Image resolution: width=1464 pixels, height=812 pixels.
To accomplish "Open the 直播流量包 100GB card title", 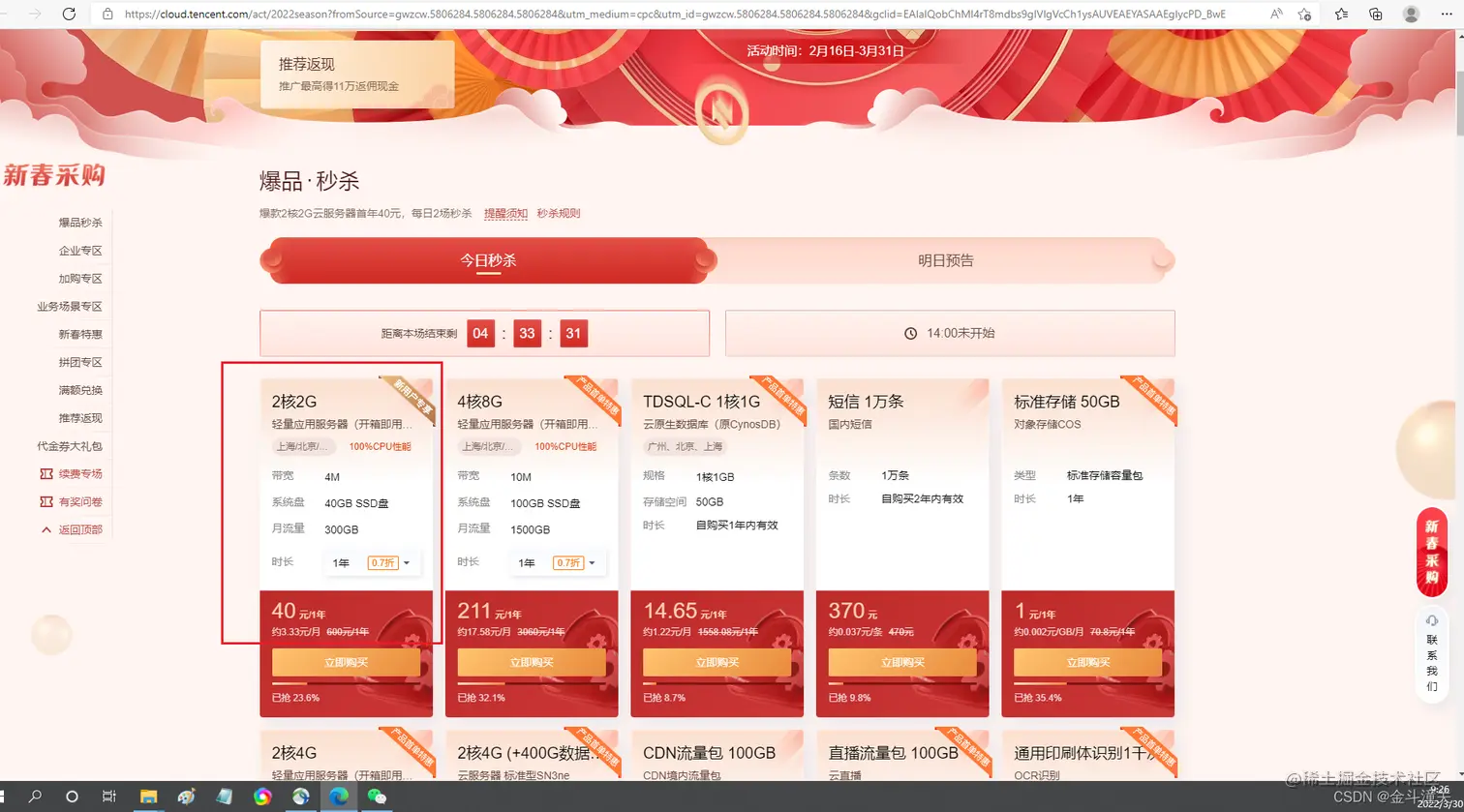I will coord(893,753).
